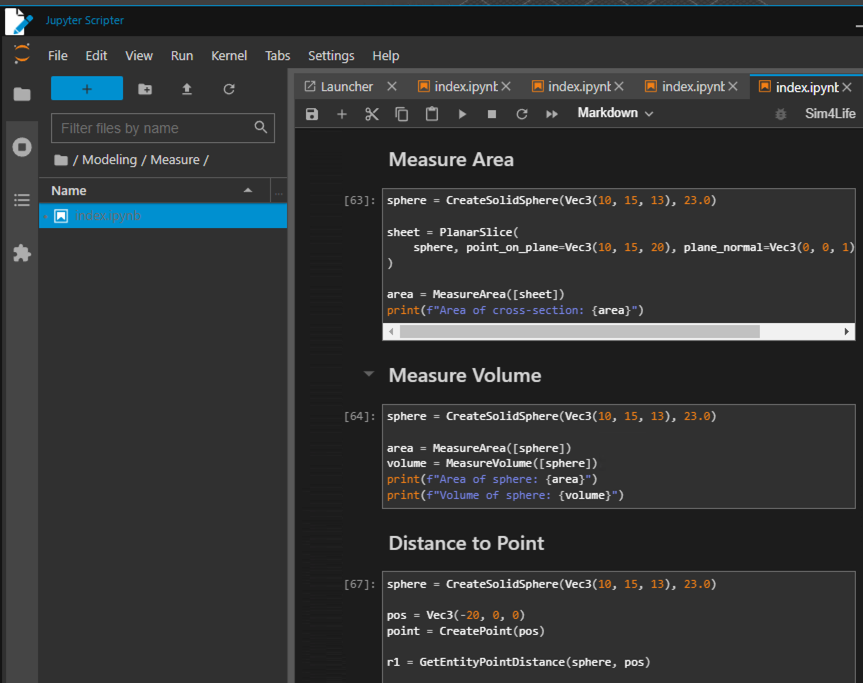Image resolution: width=863 pixels, height=683 pixels.
Task: Open the Help menu
Action: click(x=385, y=56)
